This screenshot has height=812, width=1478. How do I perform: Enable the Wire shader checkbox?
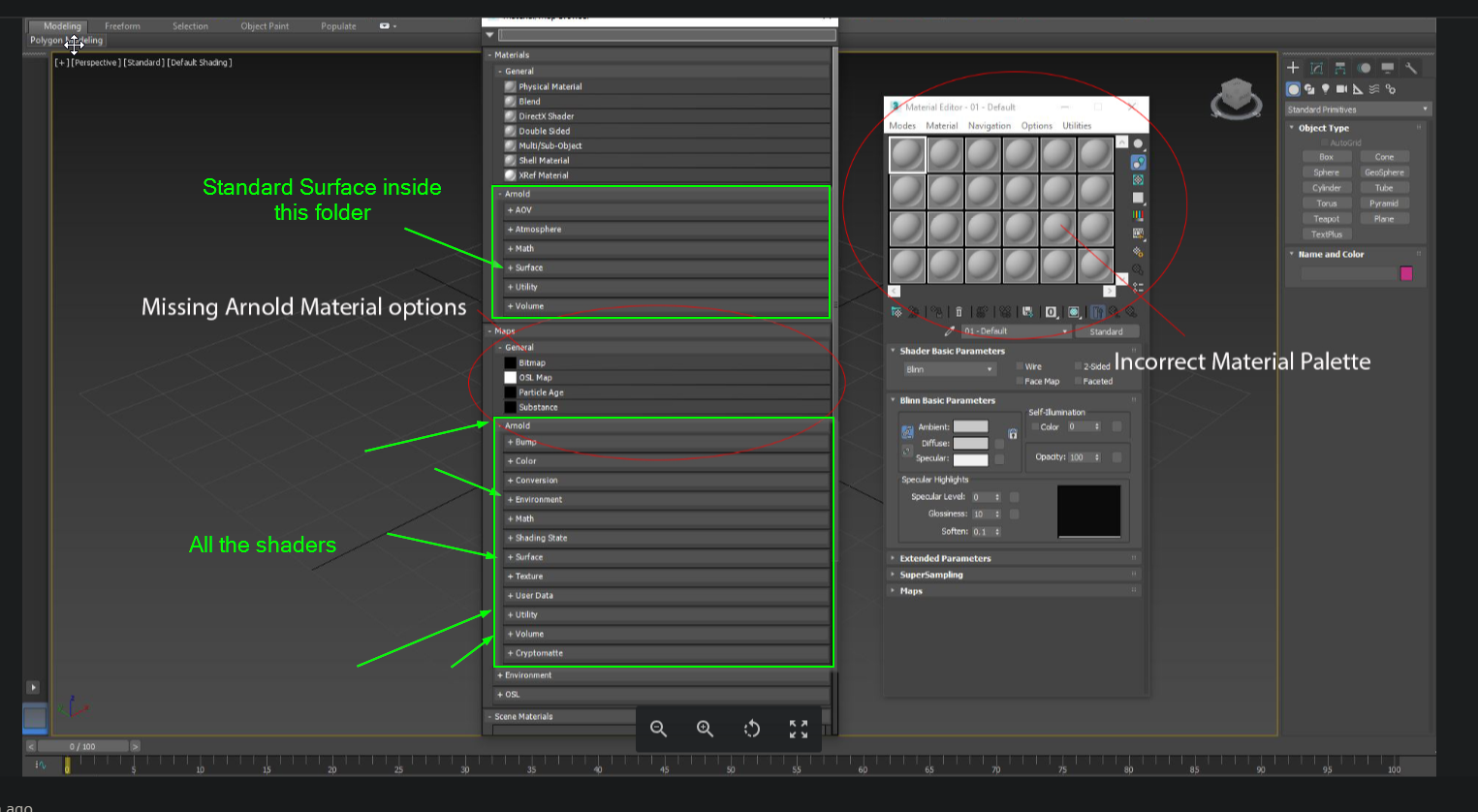click(x=1021, y=366)
